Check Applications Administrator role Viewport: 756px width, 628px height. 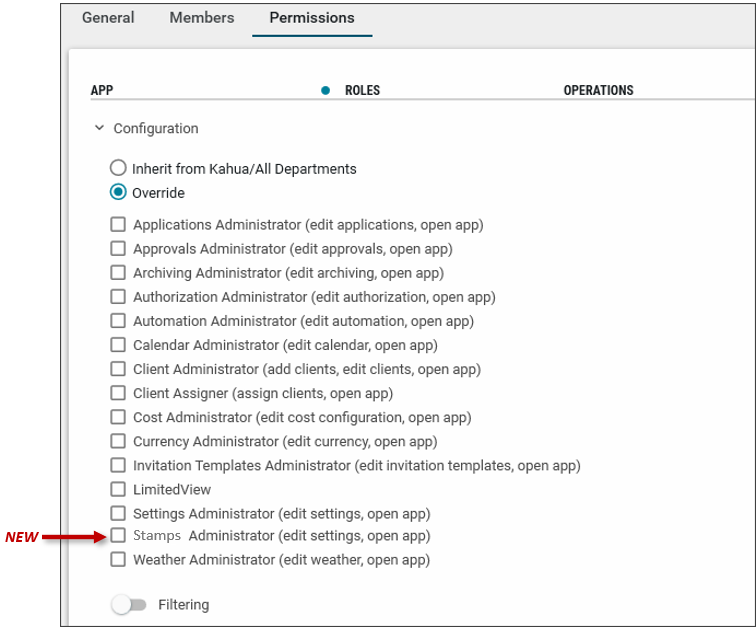coord(118,225)
